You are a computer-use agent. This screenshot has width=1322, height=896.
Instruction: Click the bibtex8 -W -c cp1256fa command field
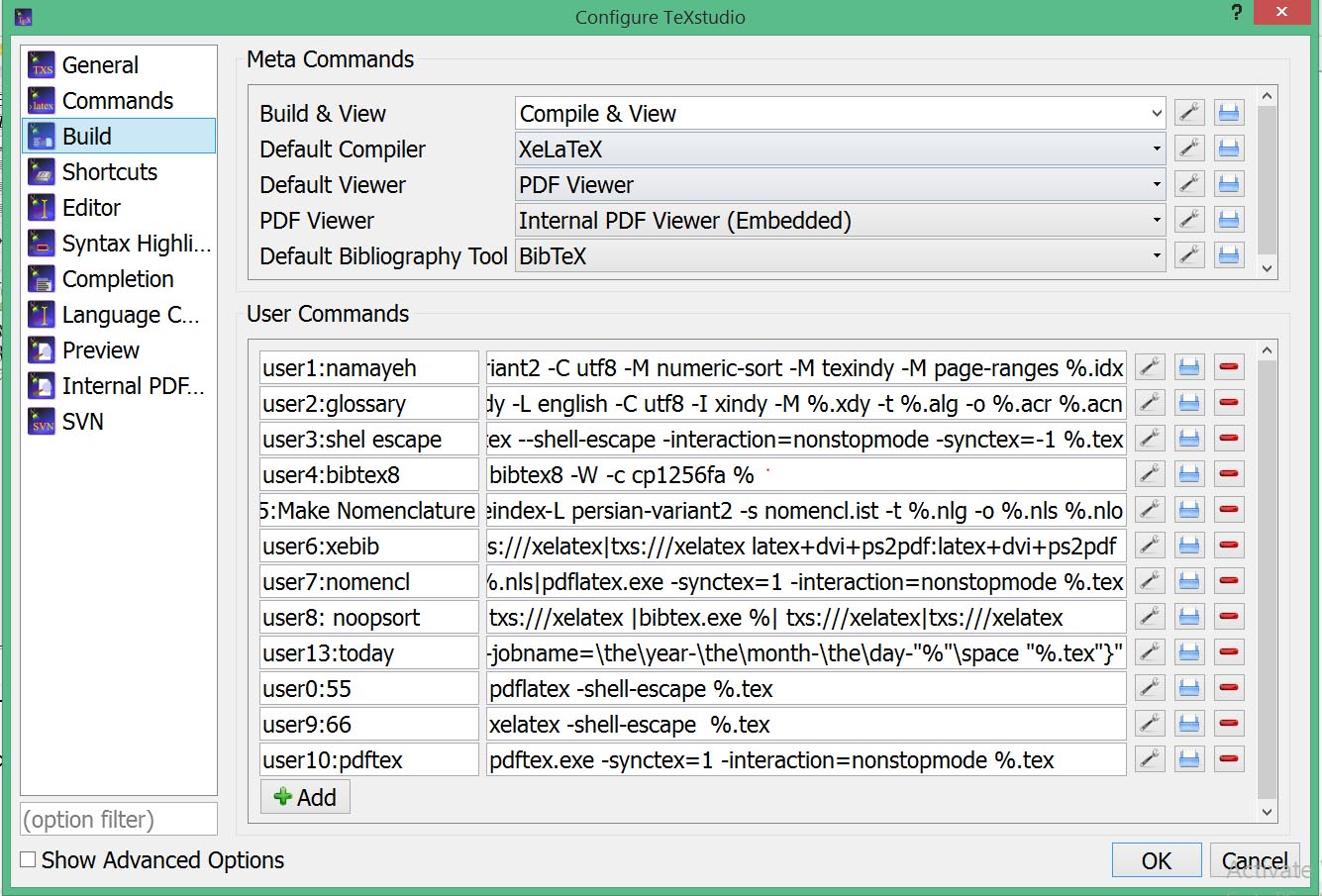point(806,474)
